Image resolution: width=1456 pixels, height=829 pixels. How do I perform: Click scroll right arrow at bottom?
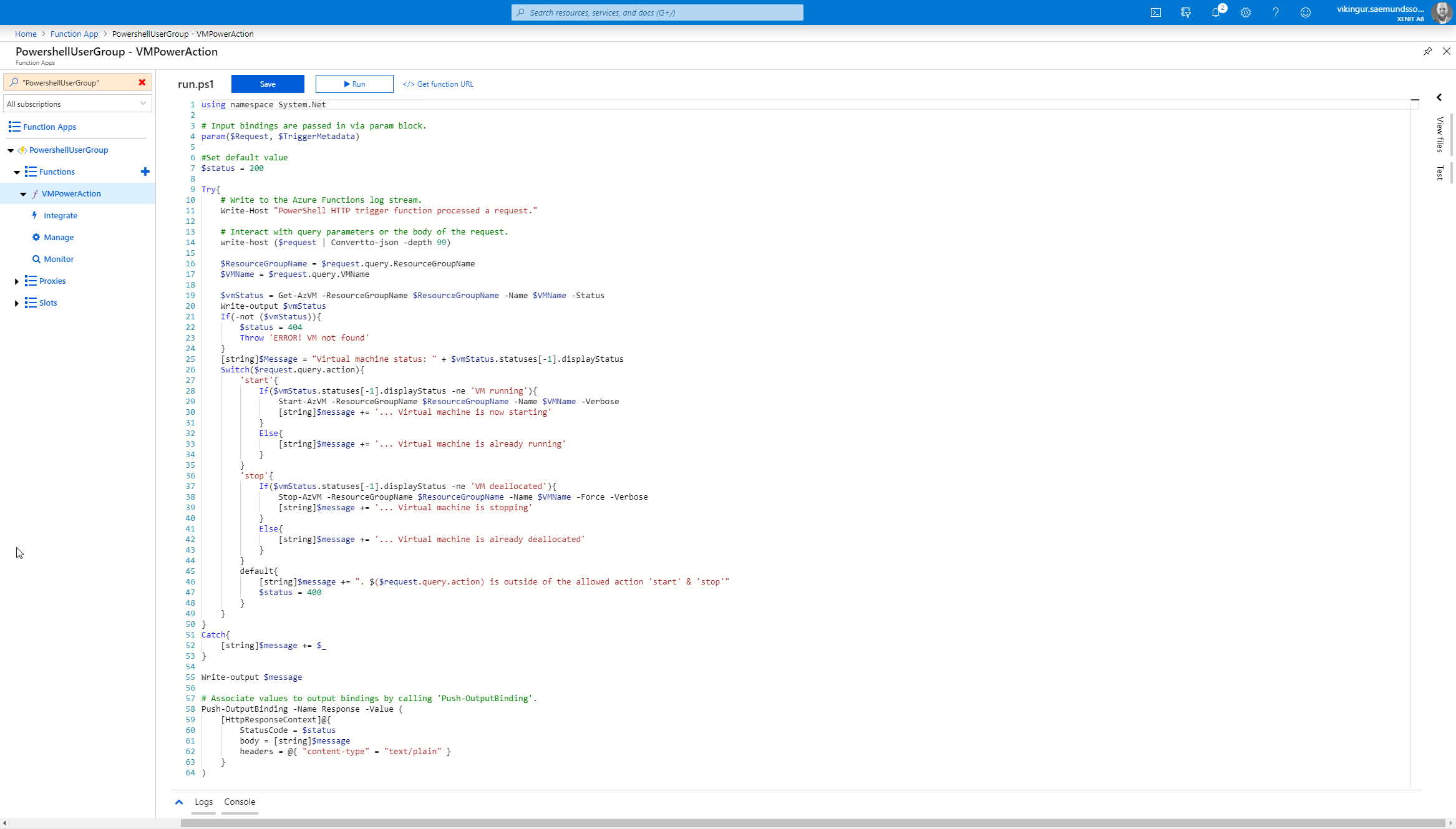[1450, 823]
